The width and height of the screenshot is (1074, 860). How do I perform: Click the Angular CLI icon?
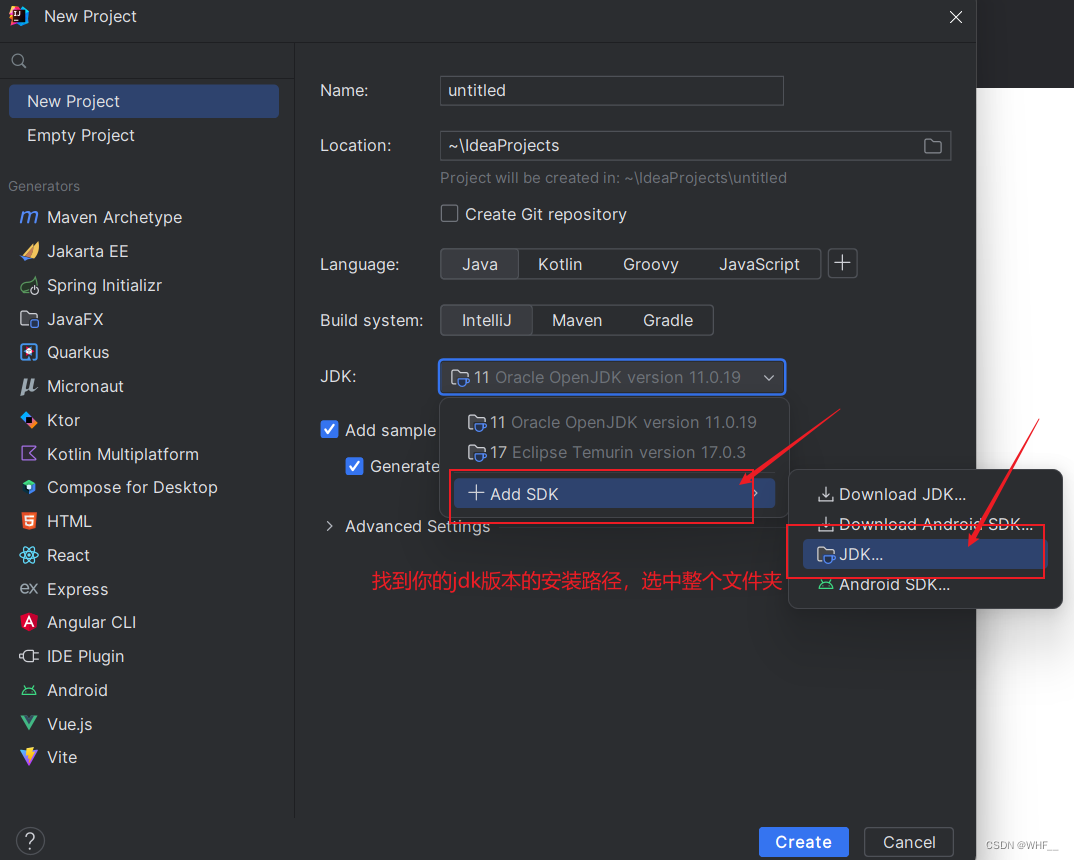pyautogui.click(x=29, y=622)
